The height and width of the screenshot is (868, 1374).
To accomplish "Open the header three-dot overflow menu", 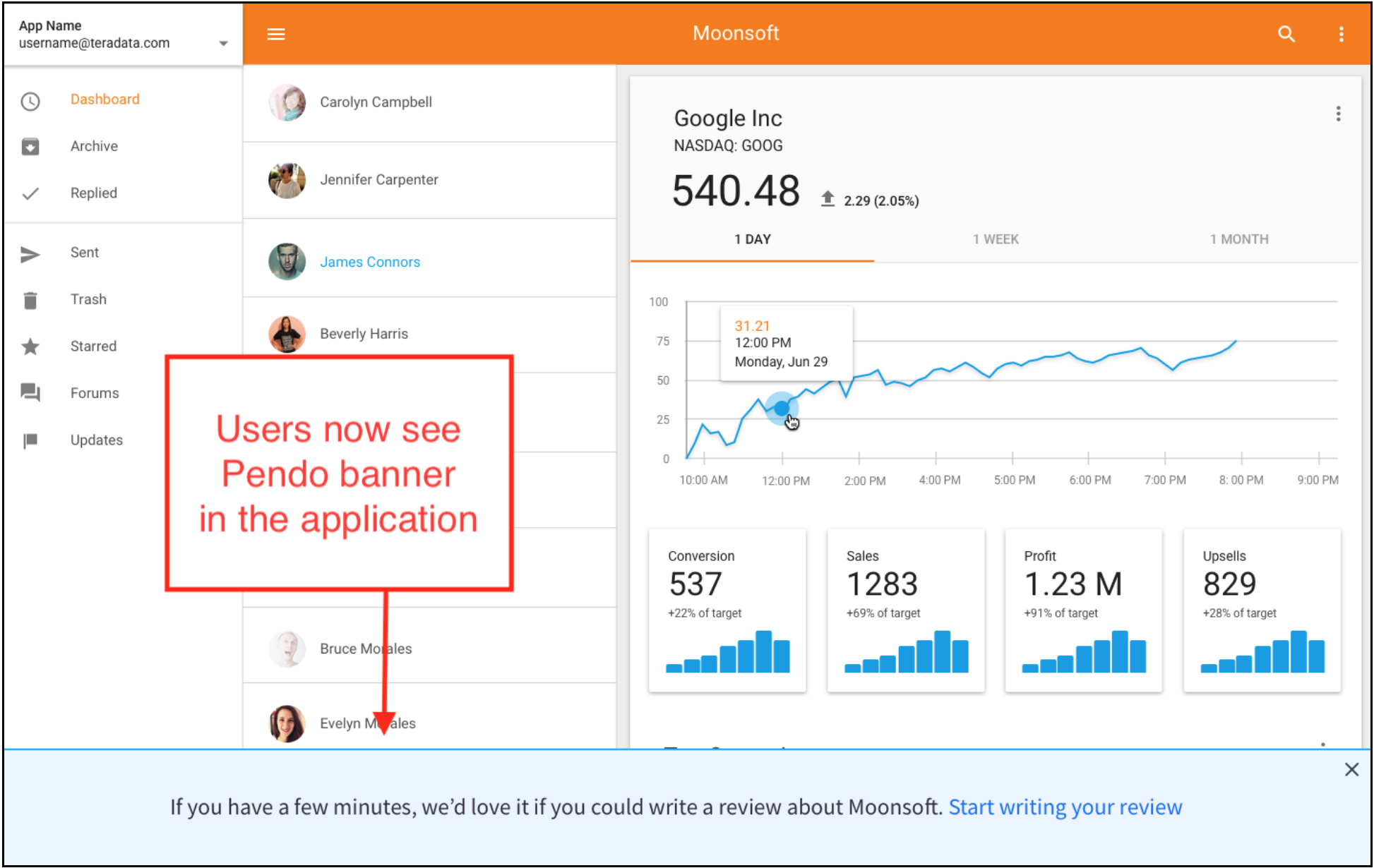I will [x=1341, y=34].
